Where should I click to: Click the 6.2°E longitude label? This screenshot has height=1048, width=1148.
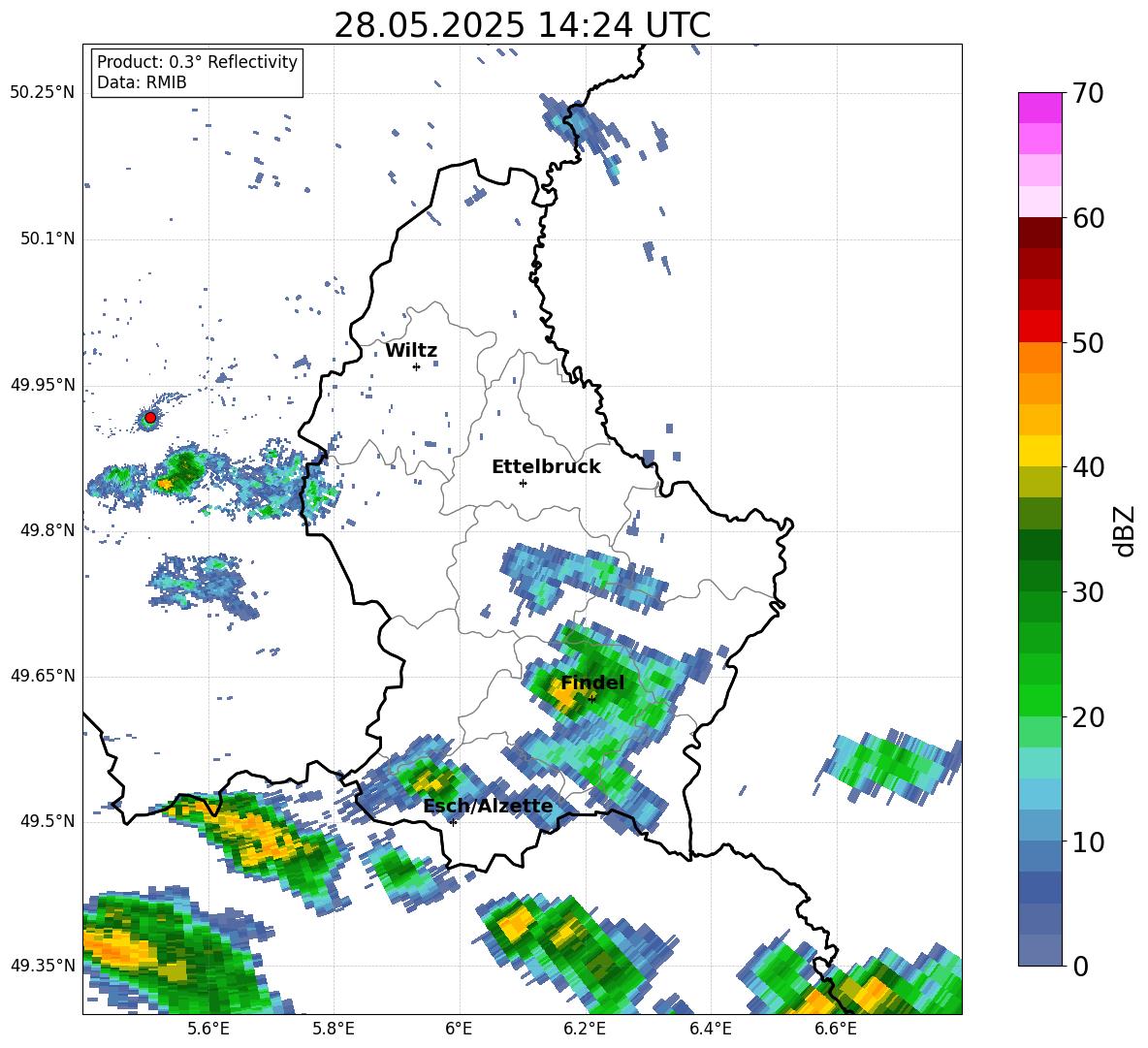point(585,1030)
